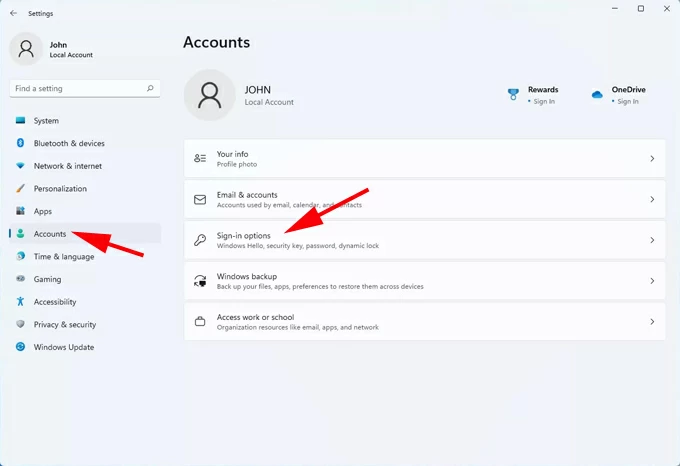Select Time & language in sidebar
Viewport: 680px width, 466px height.
pyautogui.click(x=63, y=257)
